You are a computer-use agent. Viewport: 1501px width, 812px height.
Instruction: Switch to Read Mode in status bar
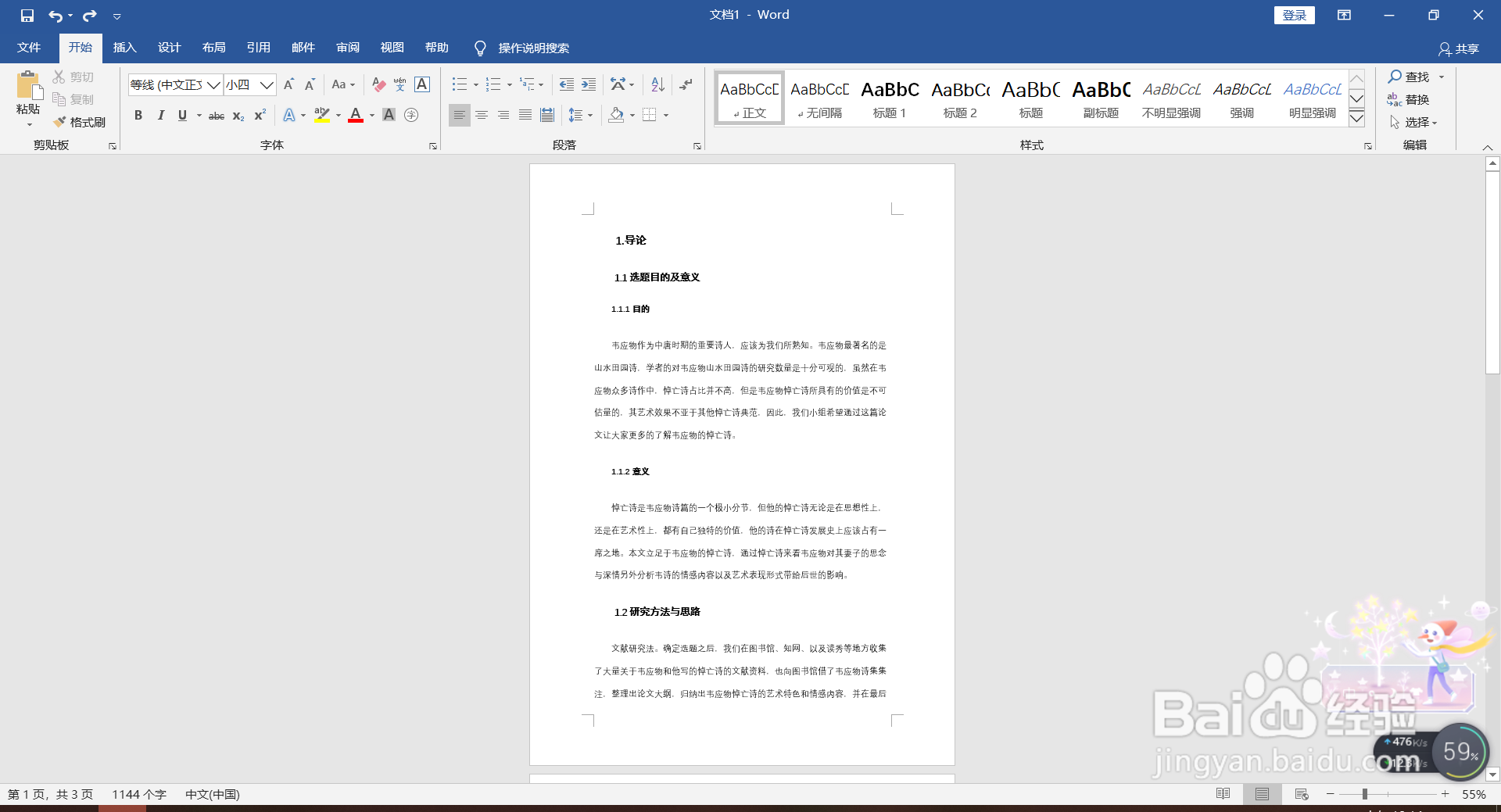[1222, 794]
